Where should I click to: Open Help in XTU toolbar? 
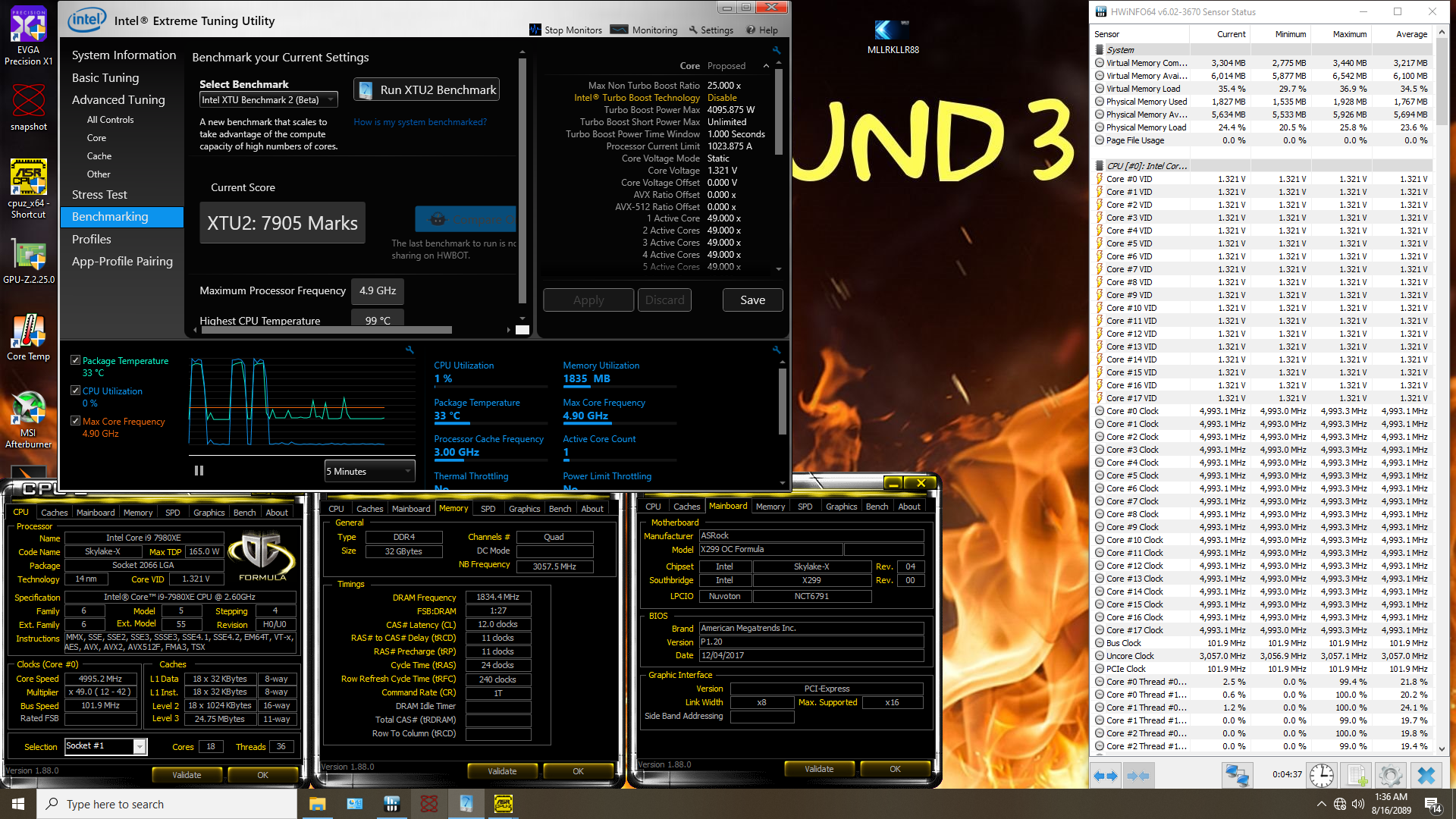click(x=762, y=30)
